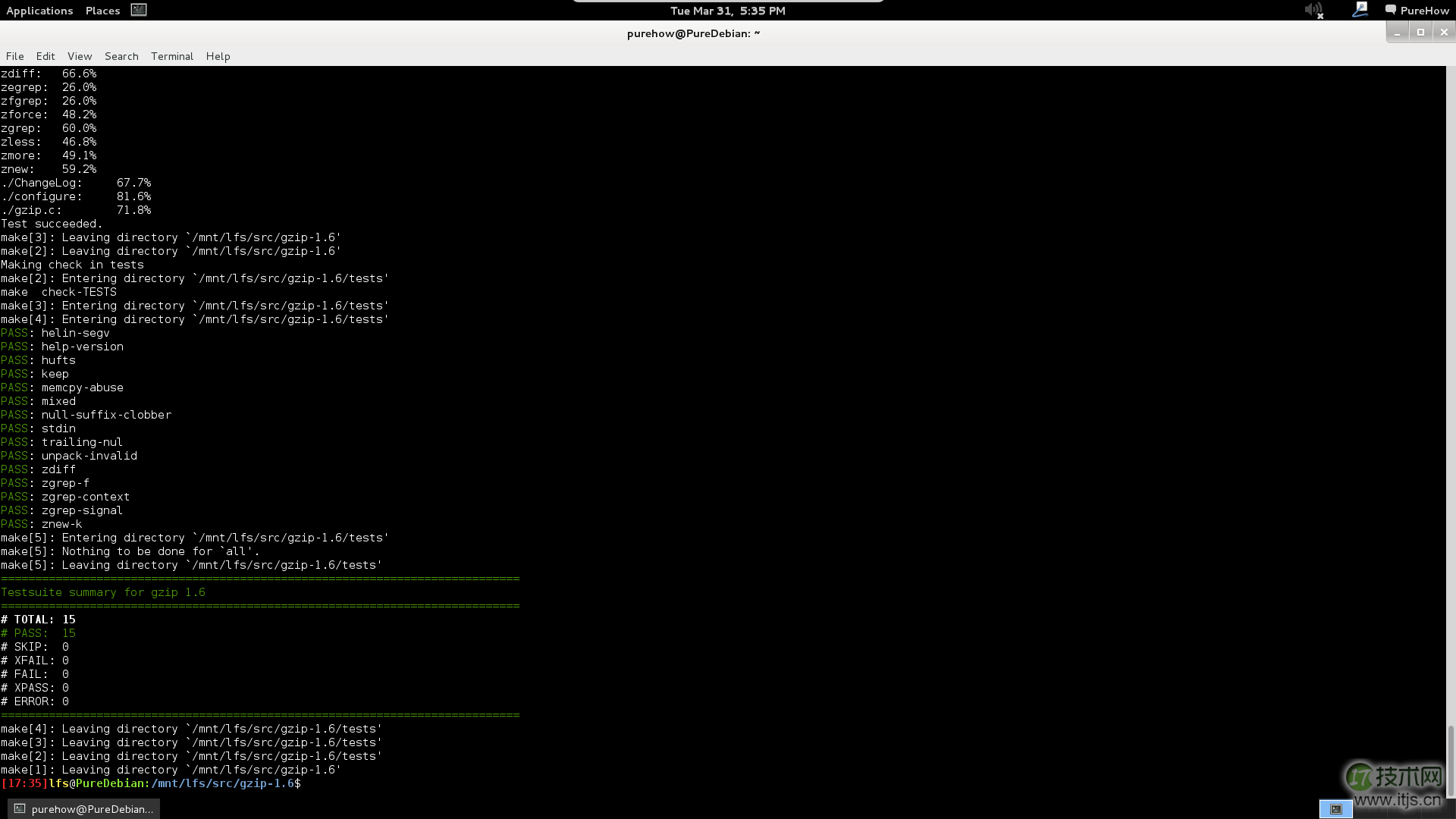Viewport: 1456px width, 819px height.
Task: Open the PureHow user menu
Action: [x=1417, y=11]
